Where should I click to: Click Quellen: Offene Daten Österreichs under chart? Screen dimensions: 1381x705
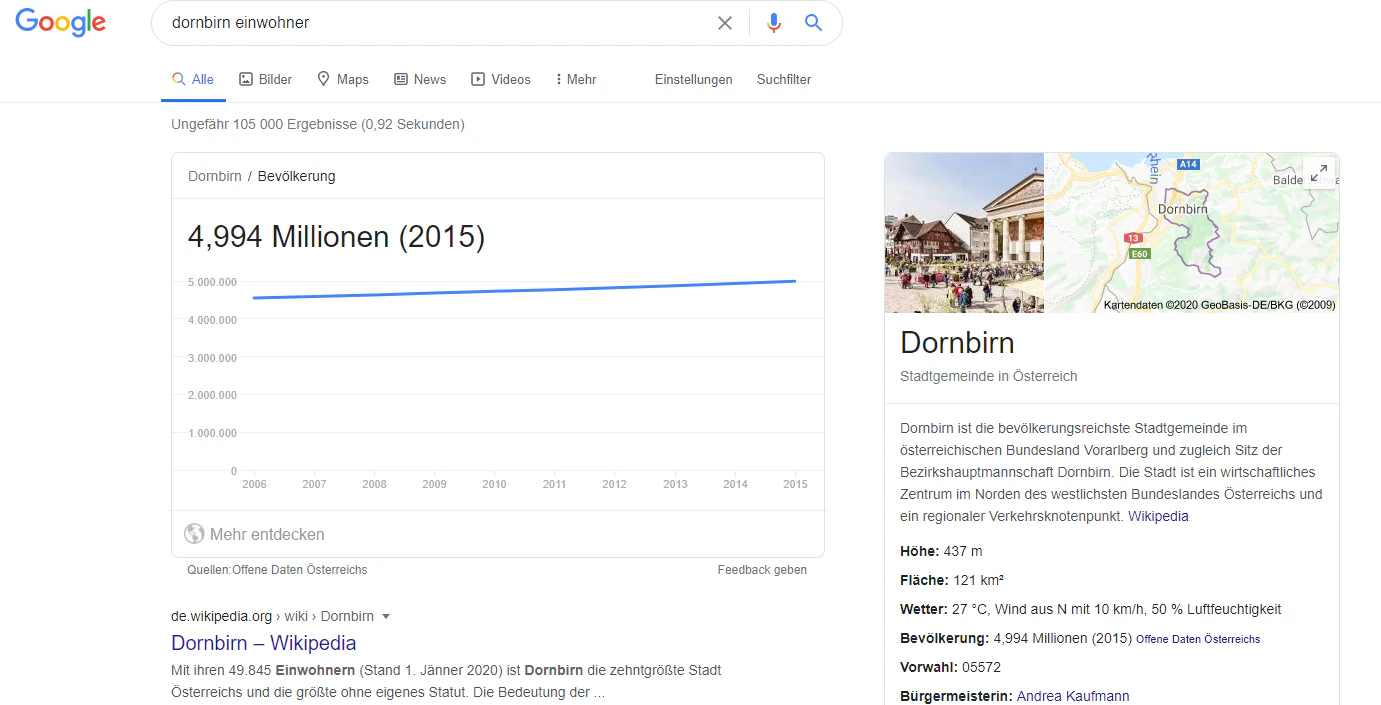[x=277, y=570]
